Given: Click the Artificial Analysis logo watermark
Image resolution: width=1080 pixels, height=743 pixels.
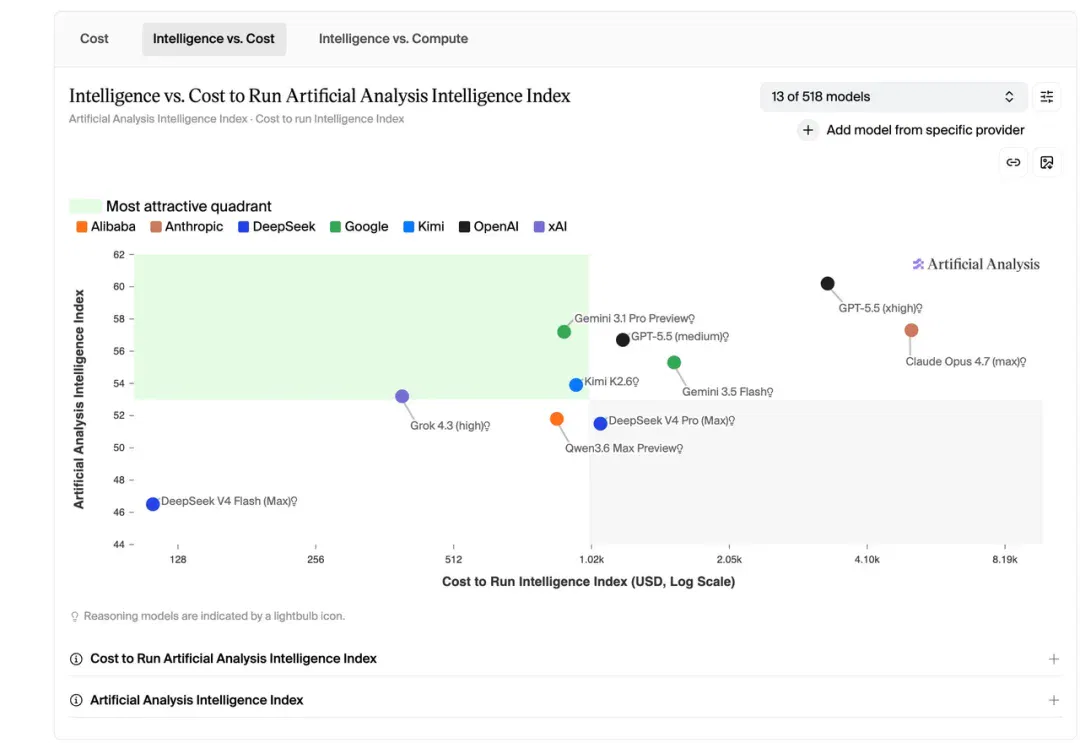Looking at the screenshot, I should (976, 264).
